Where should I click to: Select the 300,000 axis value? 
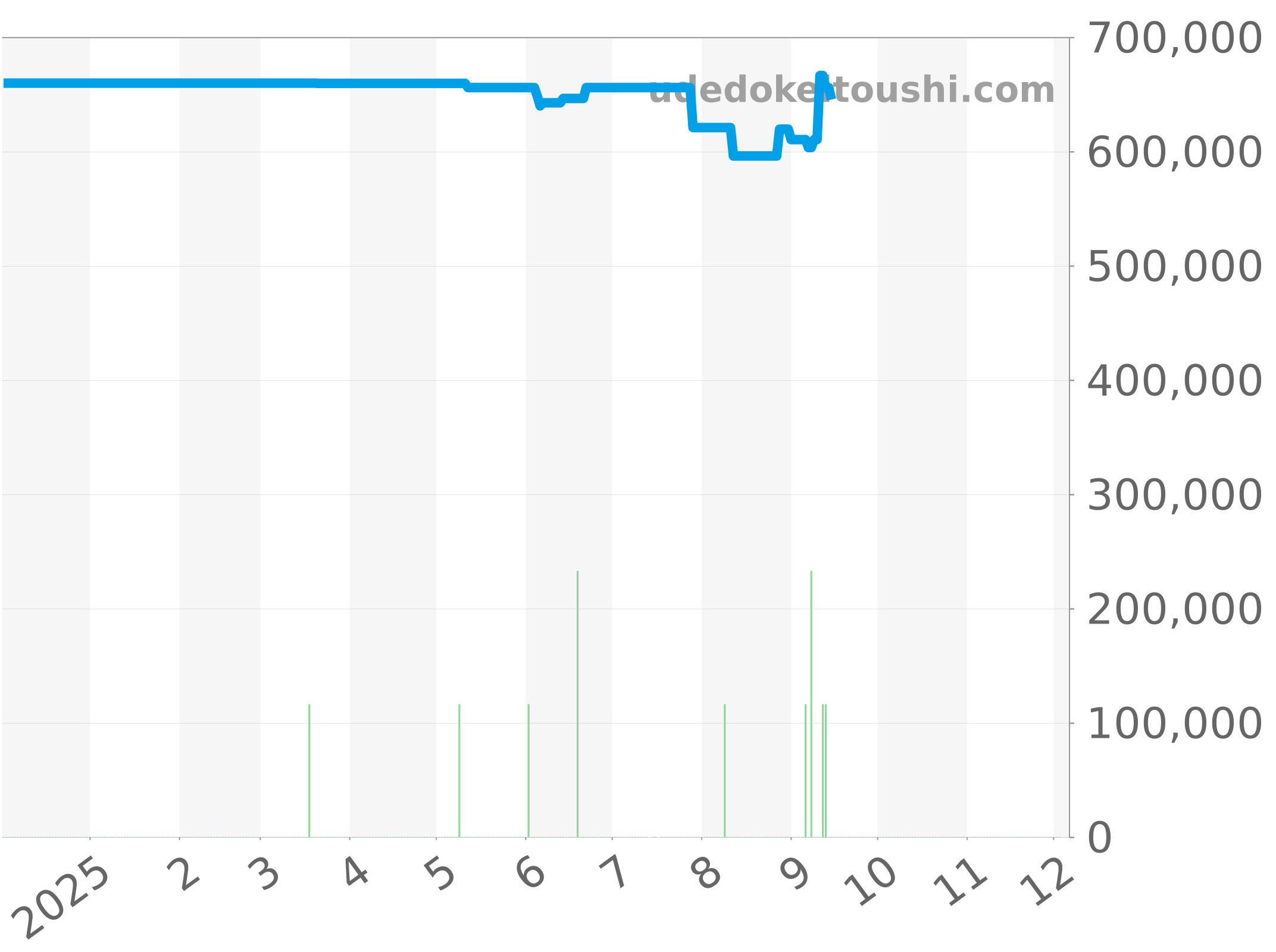(x=1174, y=496)
